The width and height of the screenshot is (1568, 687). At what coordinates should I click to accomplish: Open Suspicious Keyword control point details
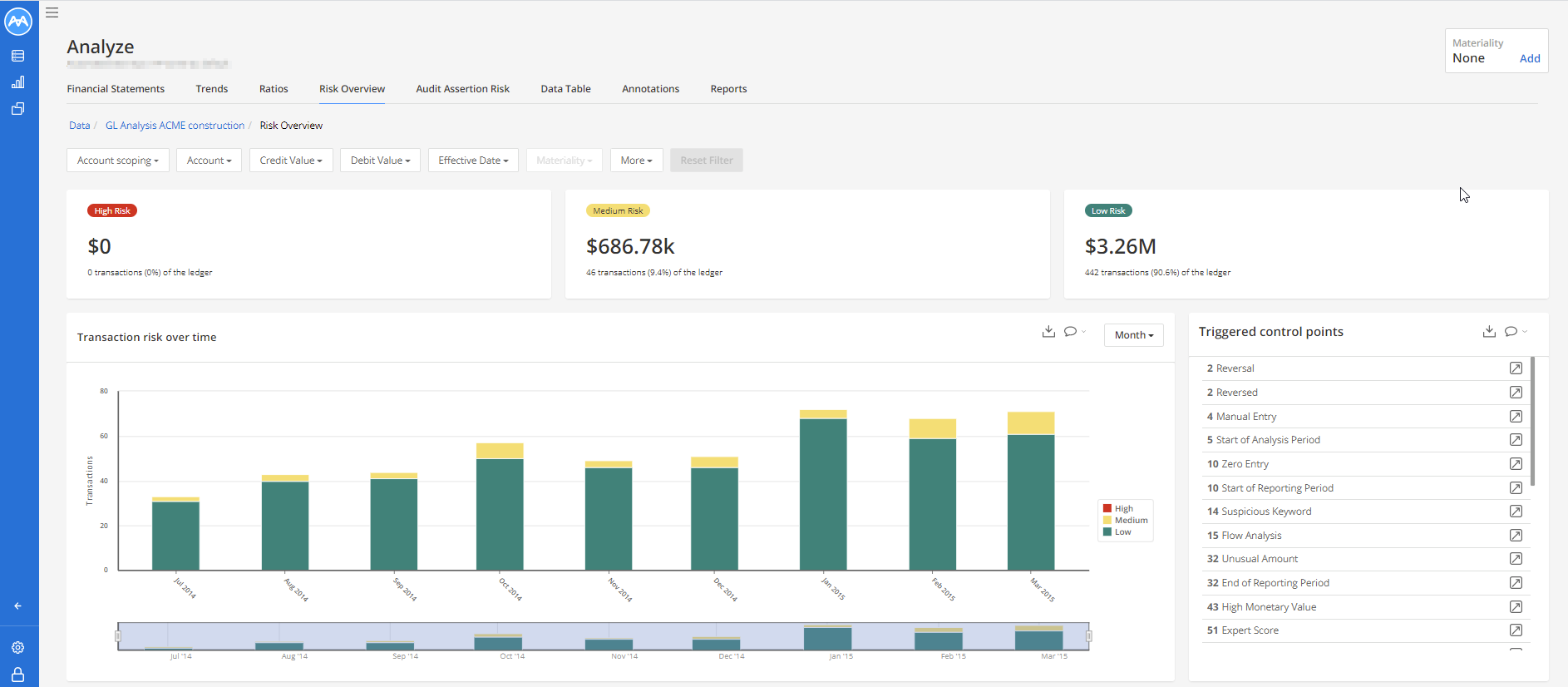[x=1516, y=512]
